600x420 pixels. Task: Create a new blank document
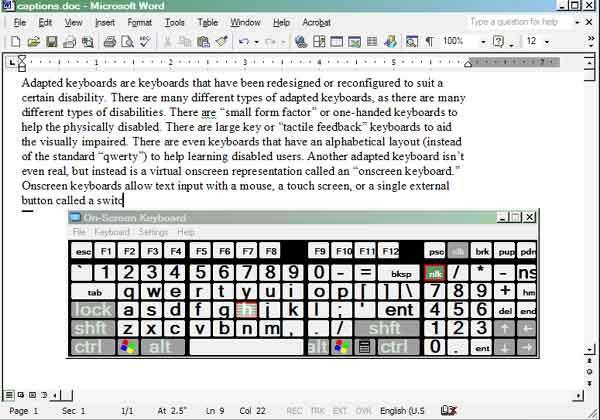pos(15,41)
